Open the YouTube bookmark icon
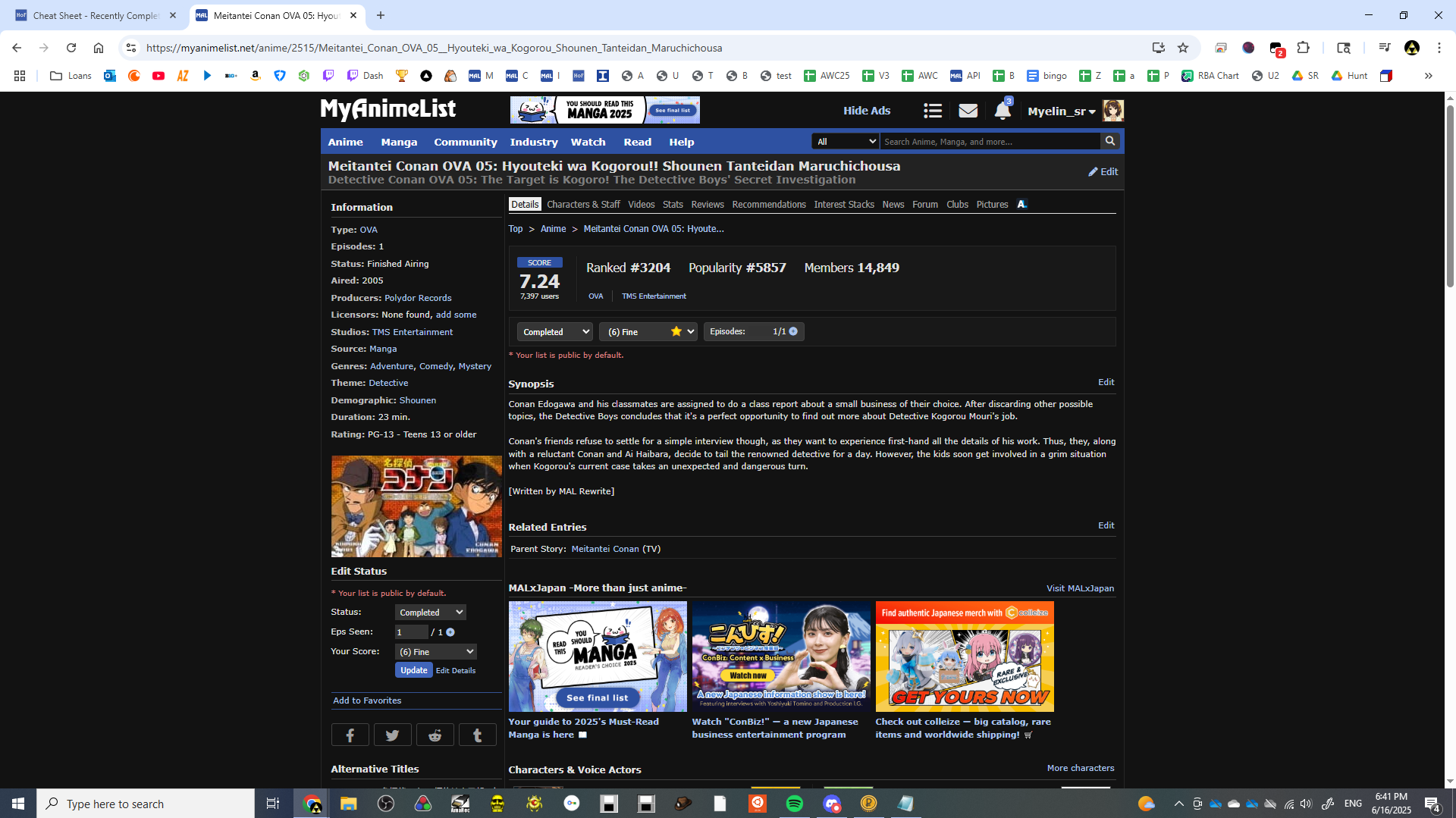 tap(158, 76)
